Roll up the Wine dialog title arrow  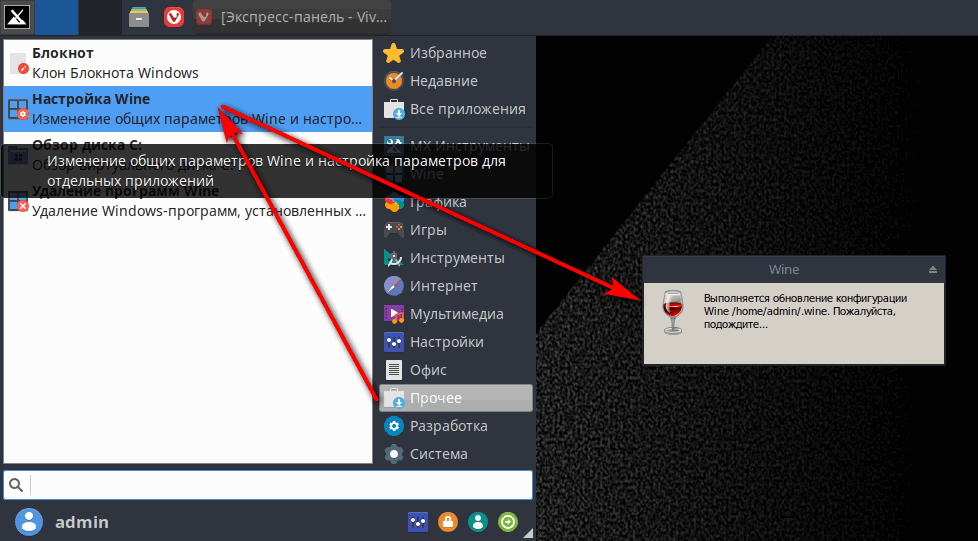[932, 269]
